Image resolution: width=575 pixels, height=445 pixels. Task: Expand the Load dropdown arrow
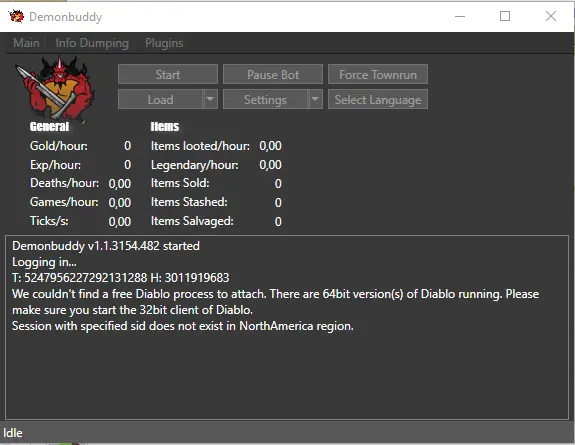click(x=210, y=99)
